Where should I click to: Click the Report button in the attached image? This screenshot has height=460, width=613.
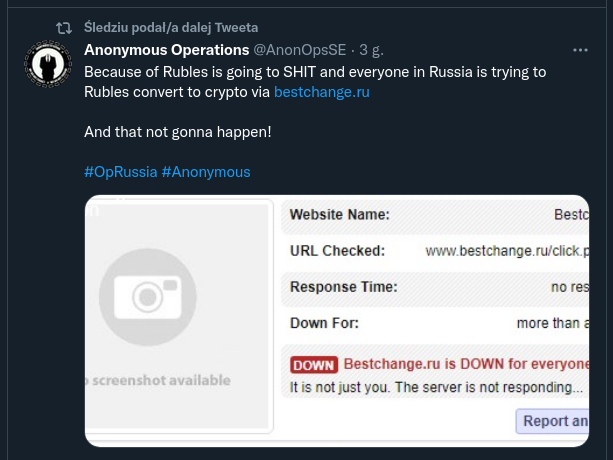[x=552, y=421]
